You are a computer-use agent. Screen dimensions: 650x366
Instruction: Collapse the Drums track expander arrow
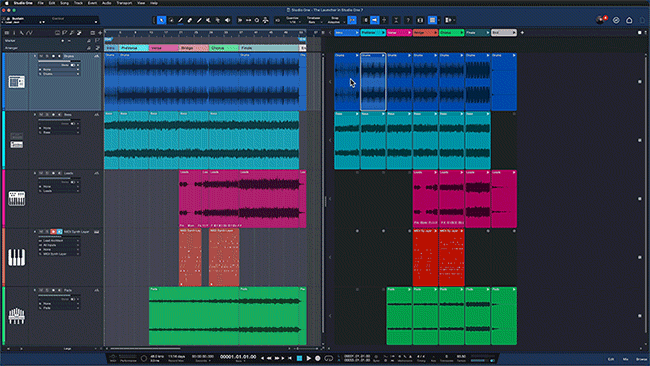35,56
